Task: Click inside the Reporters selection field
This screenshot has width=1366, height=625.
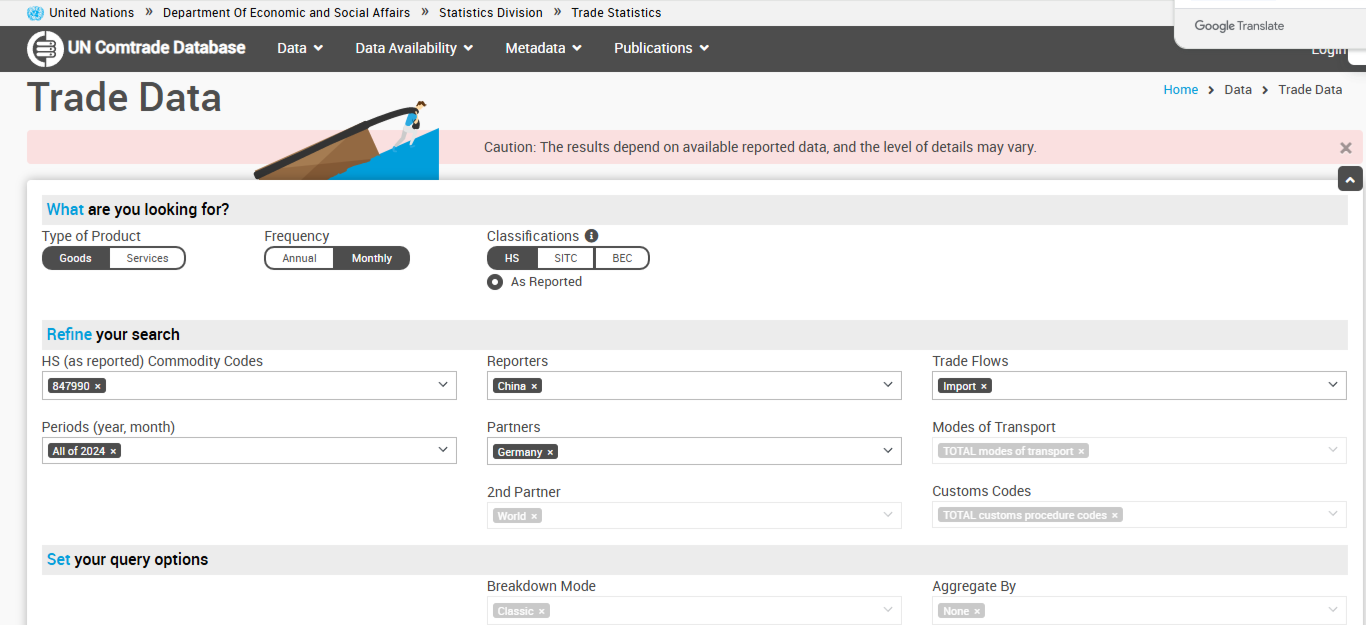Action: click(694, 385)
